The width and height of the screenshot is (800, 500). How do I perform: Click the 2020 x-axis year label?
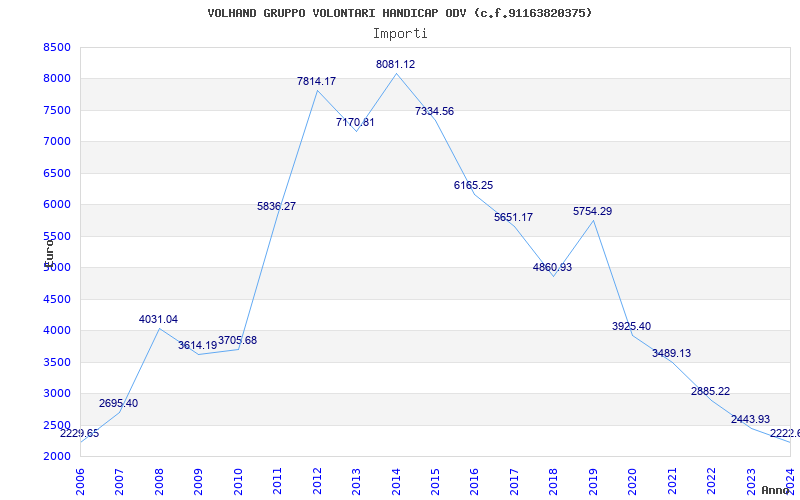633,482
